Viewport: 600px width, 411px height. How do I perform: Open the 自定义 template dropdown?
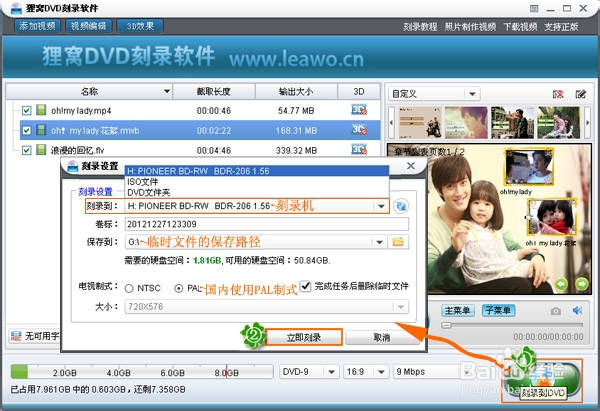tap(472, 94)
